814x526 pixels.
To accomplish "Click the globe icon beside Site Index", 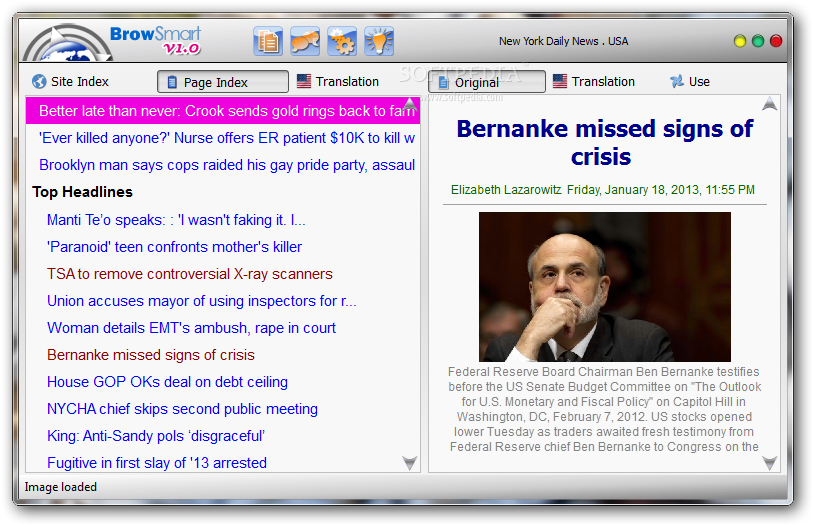I will point(39,82).
